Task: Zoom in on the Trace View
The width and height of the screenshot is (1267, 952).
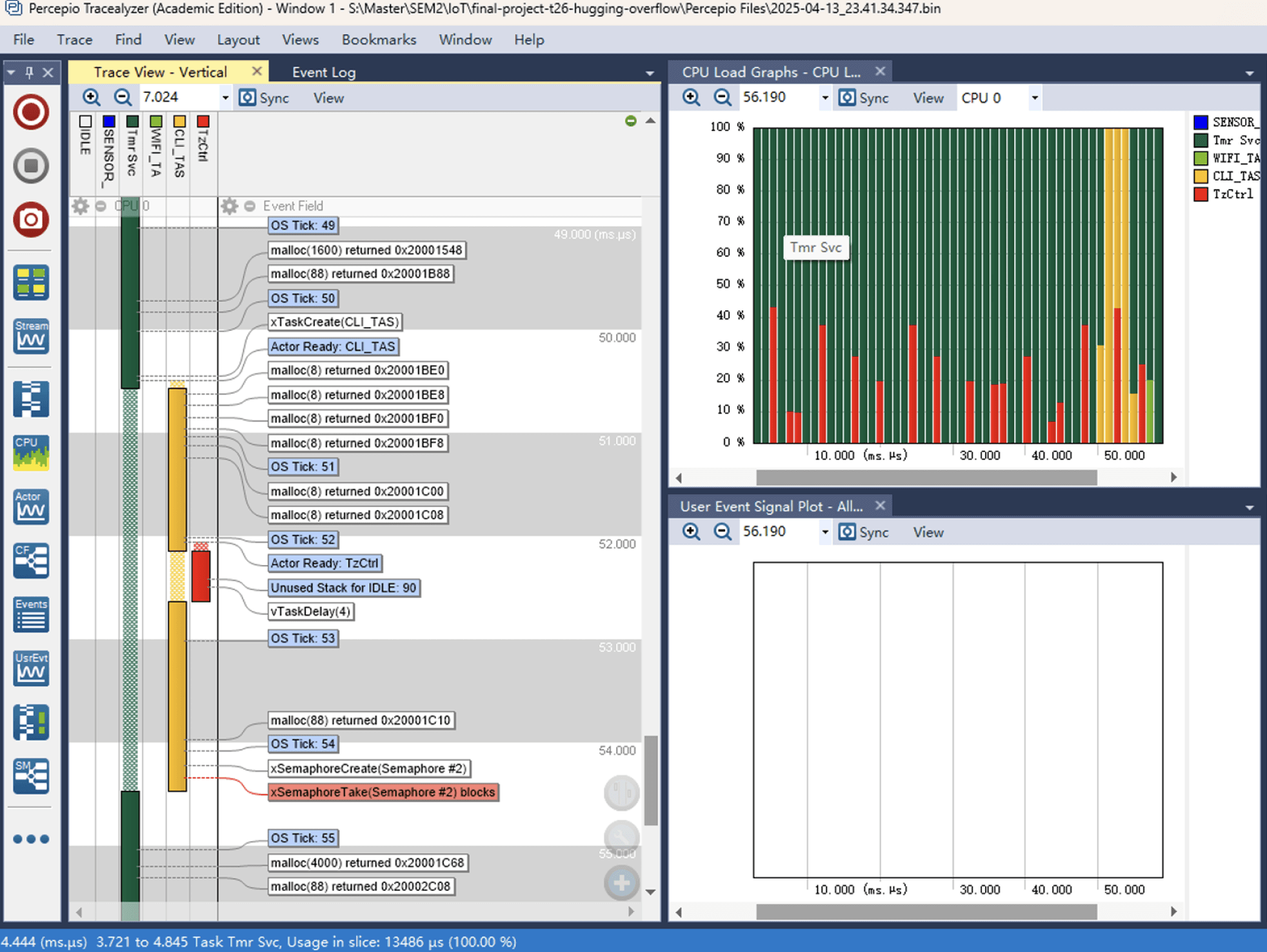Action: click(92, 97)
